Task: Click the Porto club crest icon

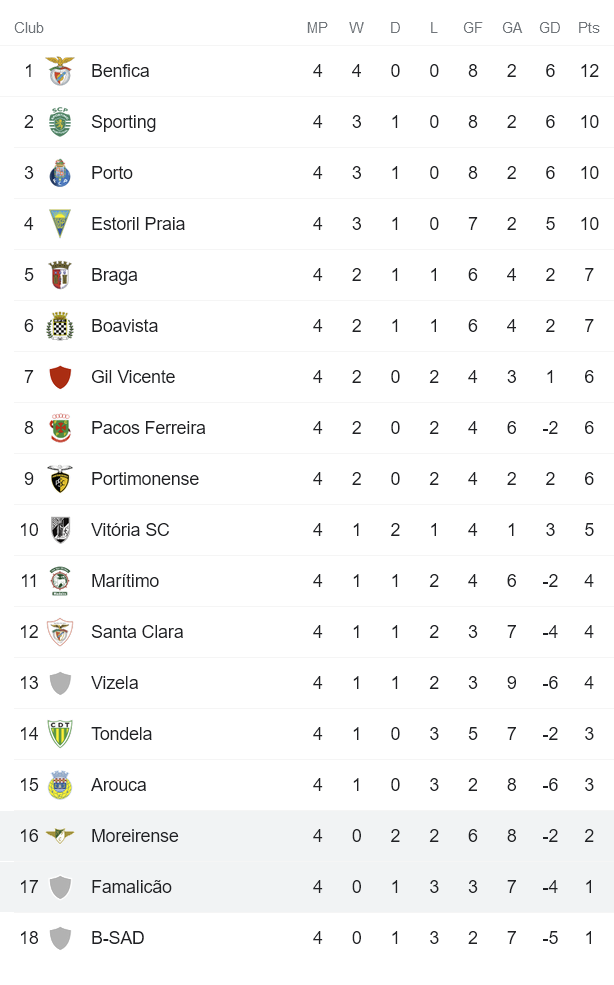Action: coord(60,173)
